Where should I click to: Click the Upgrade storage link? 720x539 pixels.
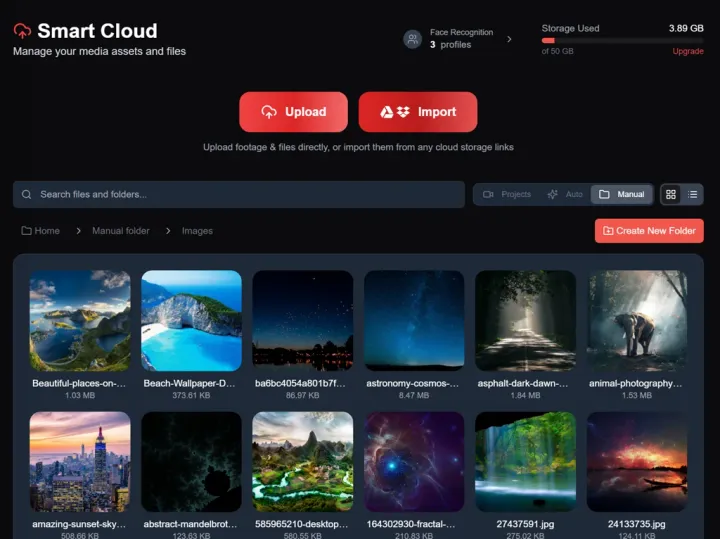click(687, 51)
